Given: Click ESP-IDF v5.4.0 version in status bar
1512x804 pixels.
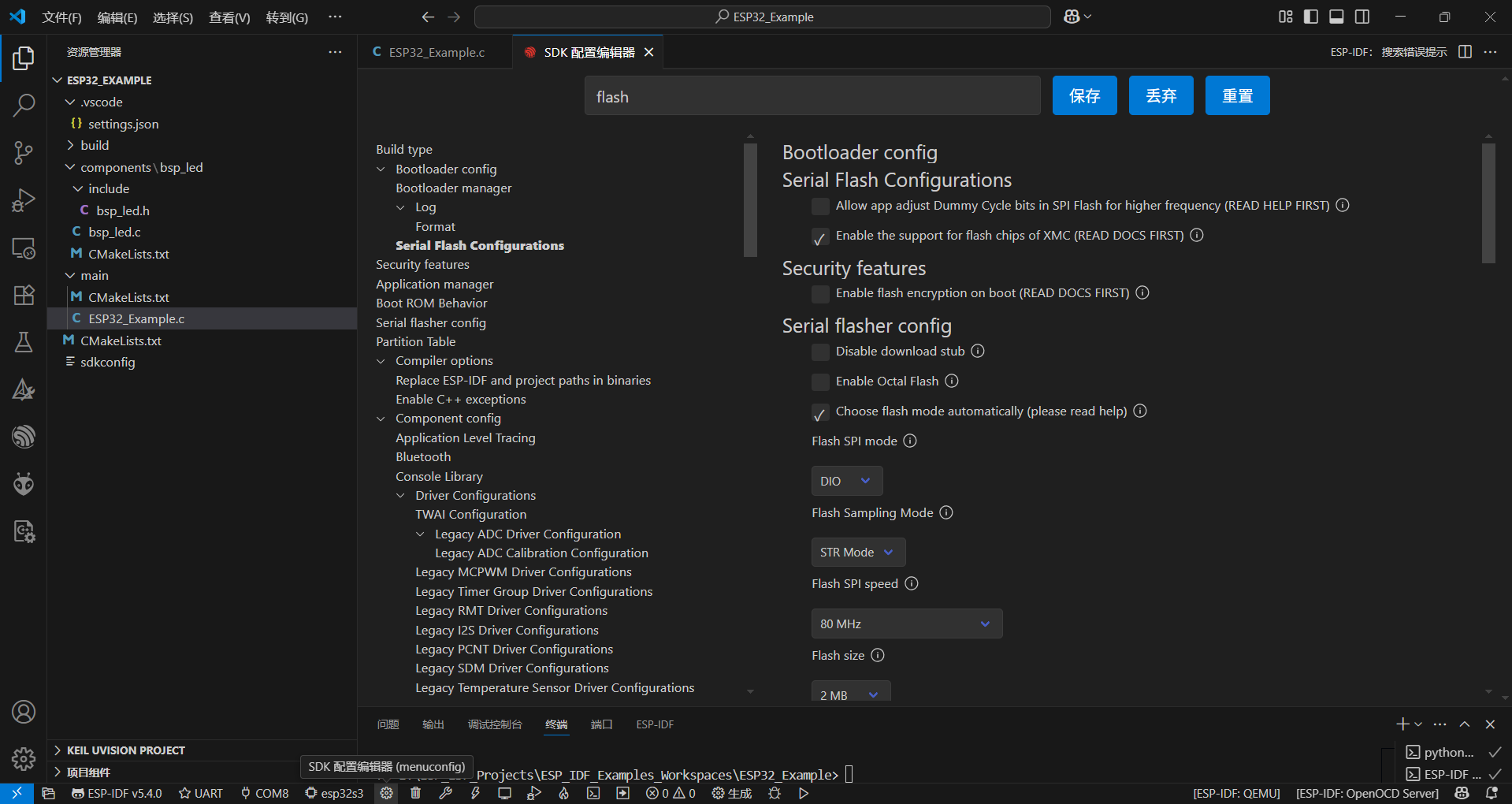Looking at the screenshot, I should (x=117, y=793).
